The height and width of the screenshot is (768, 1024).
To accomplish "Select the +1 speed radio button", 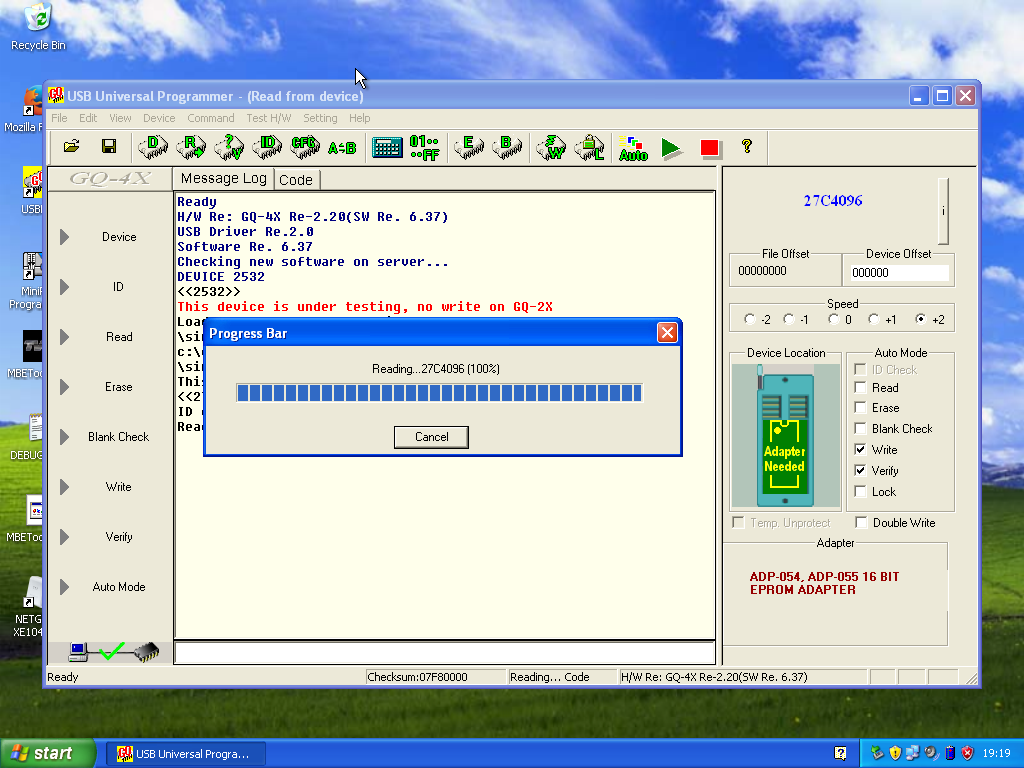I will [874, 320].
